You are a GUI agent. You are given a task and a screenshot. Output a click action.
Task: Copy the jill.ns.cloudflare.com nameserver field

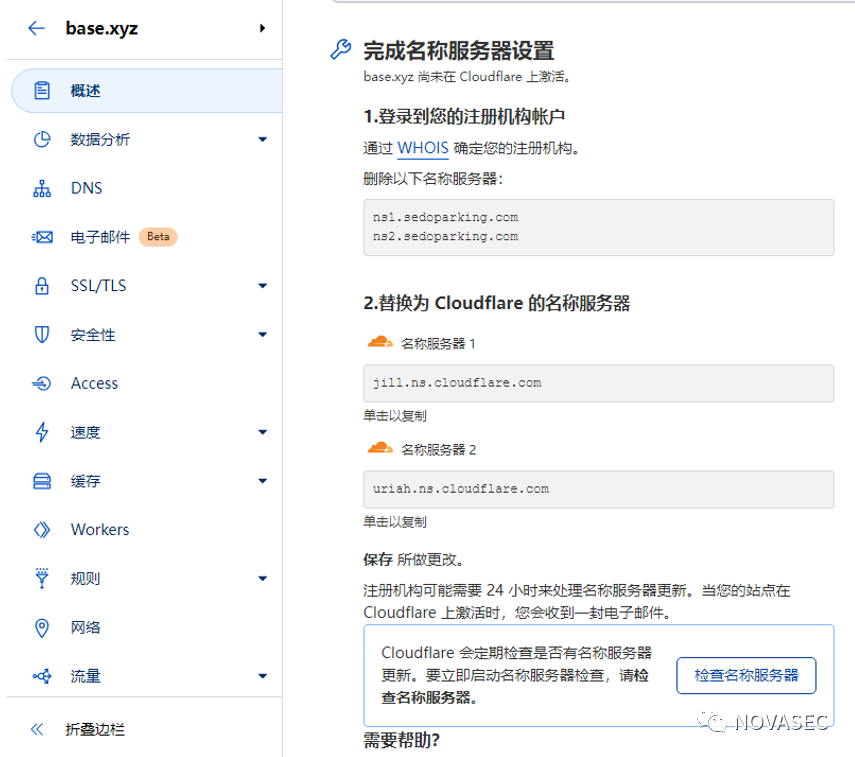(599, 383)
